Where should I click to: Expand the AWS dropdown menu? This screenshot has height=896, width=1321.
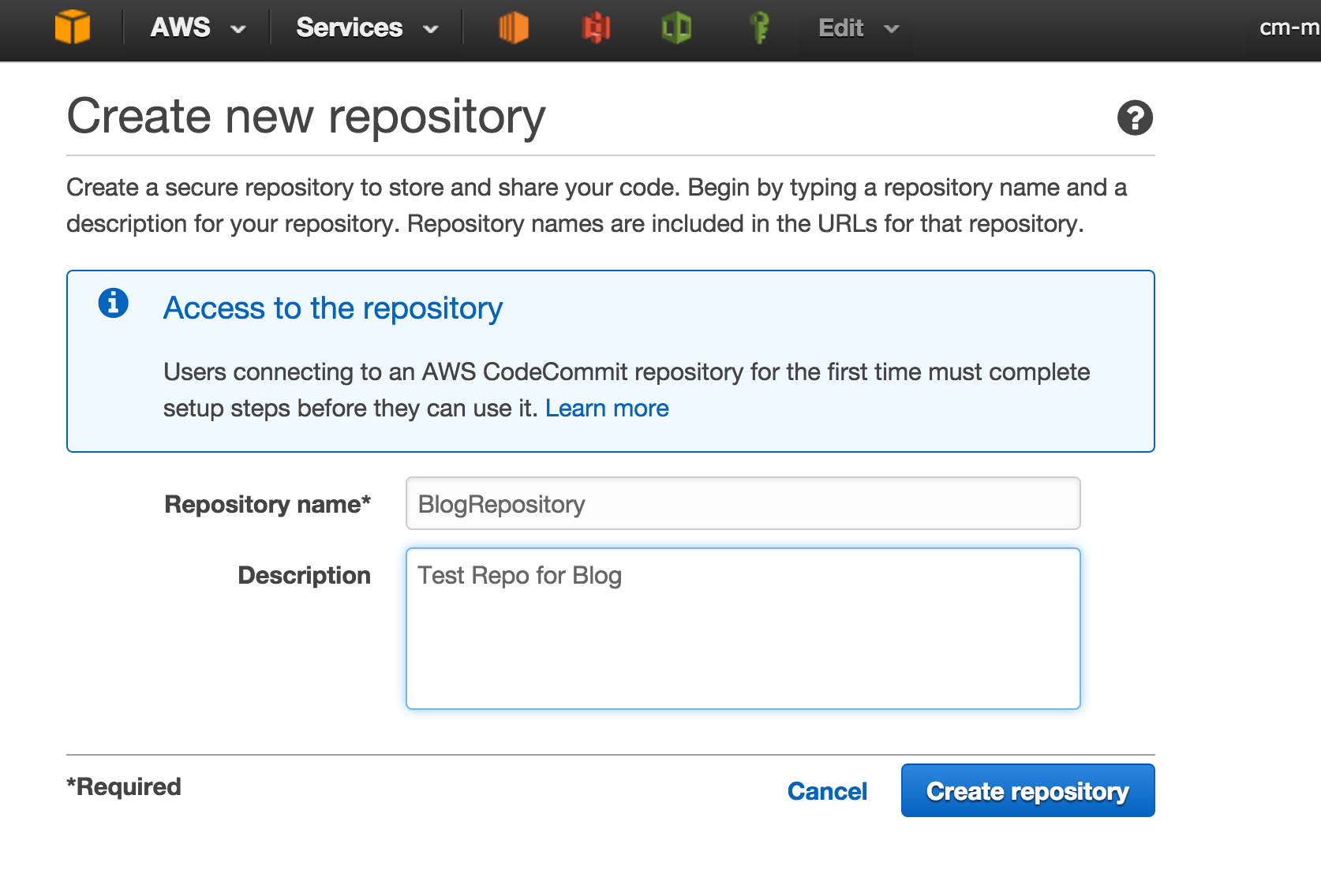coord(197,28)
